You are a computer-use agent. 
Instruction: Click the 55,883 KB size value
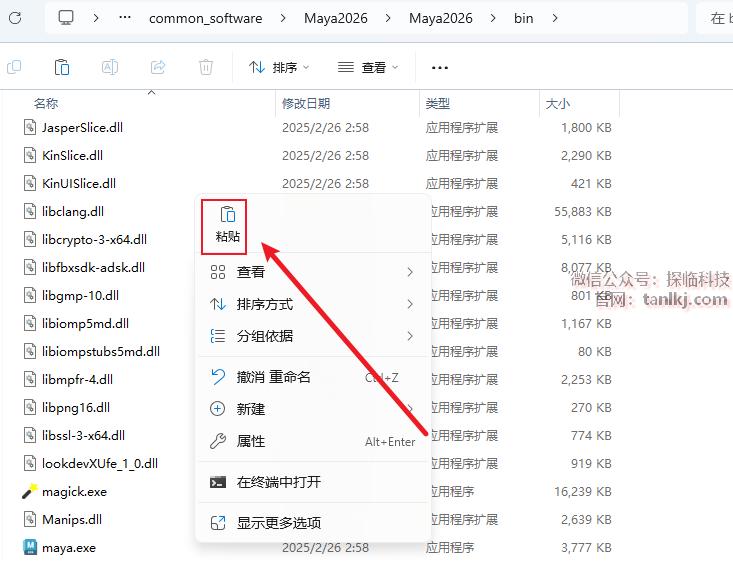pos(583,211)
